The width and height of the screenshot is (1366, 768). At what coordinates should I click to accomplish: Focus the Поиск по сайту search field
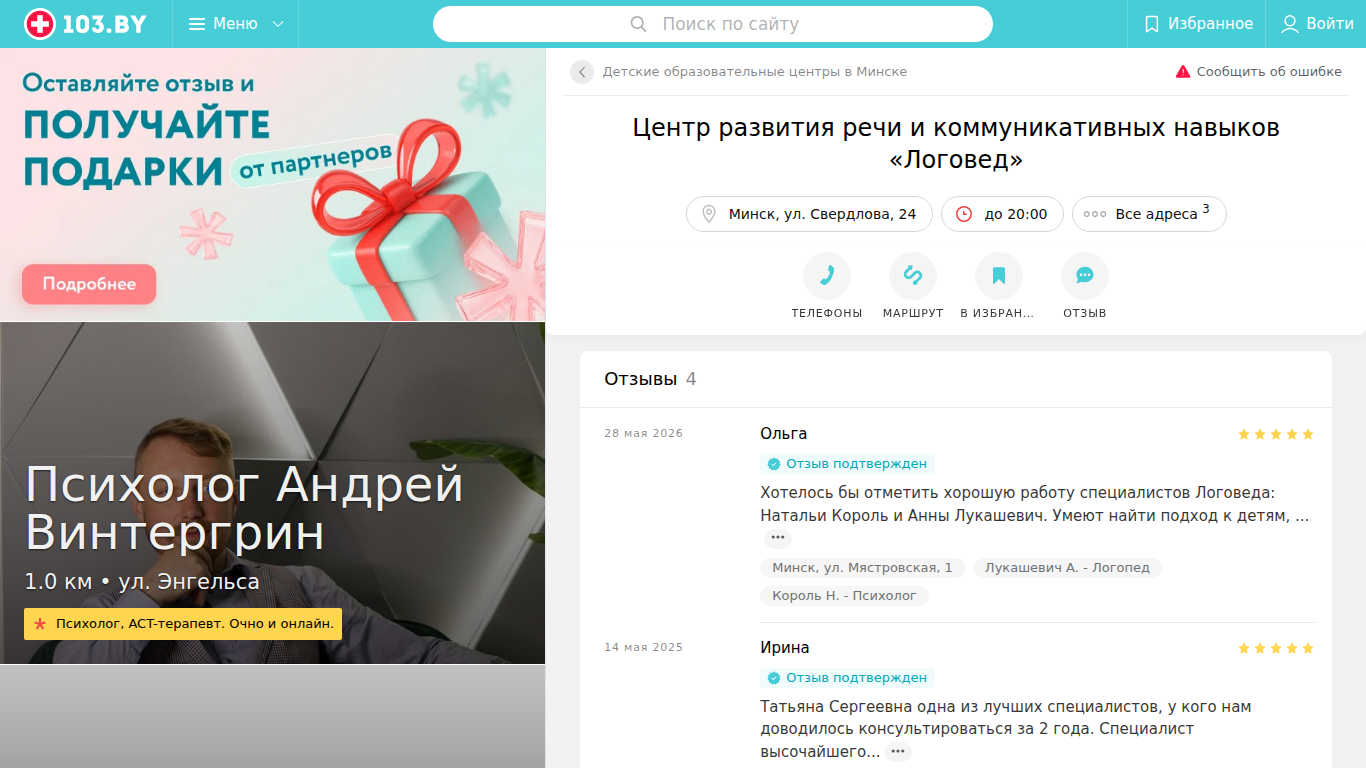coord(712,24)
